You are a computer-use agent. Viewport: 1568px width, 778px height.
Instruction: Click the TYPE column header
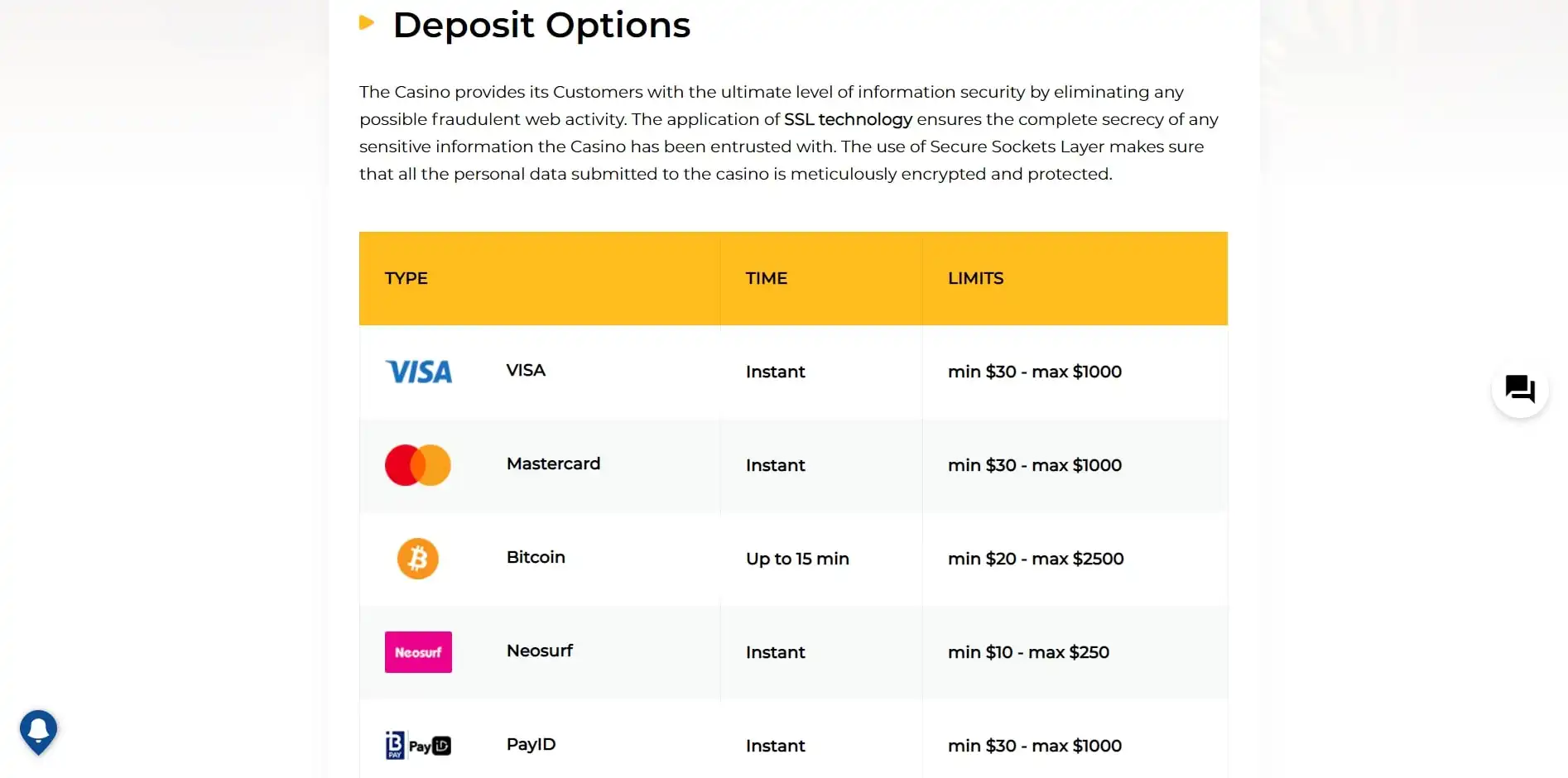(406, 279)
